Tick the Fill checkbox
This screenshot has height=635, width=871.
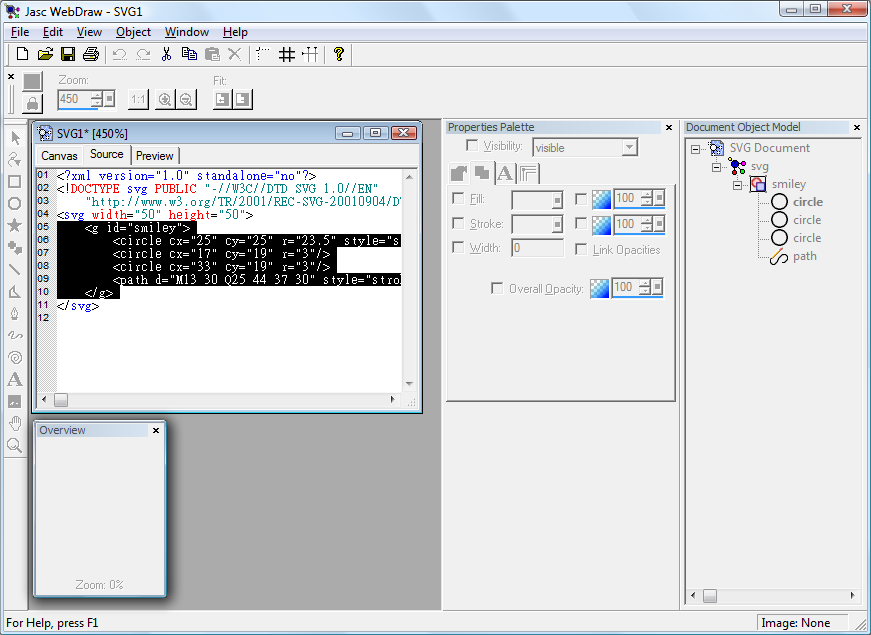[458, 198]
